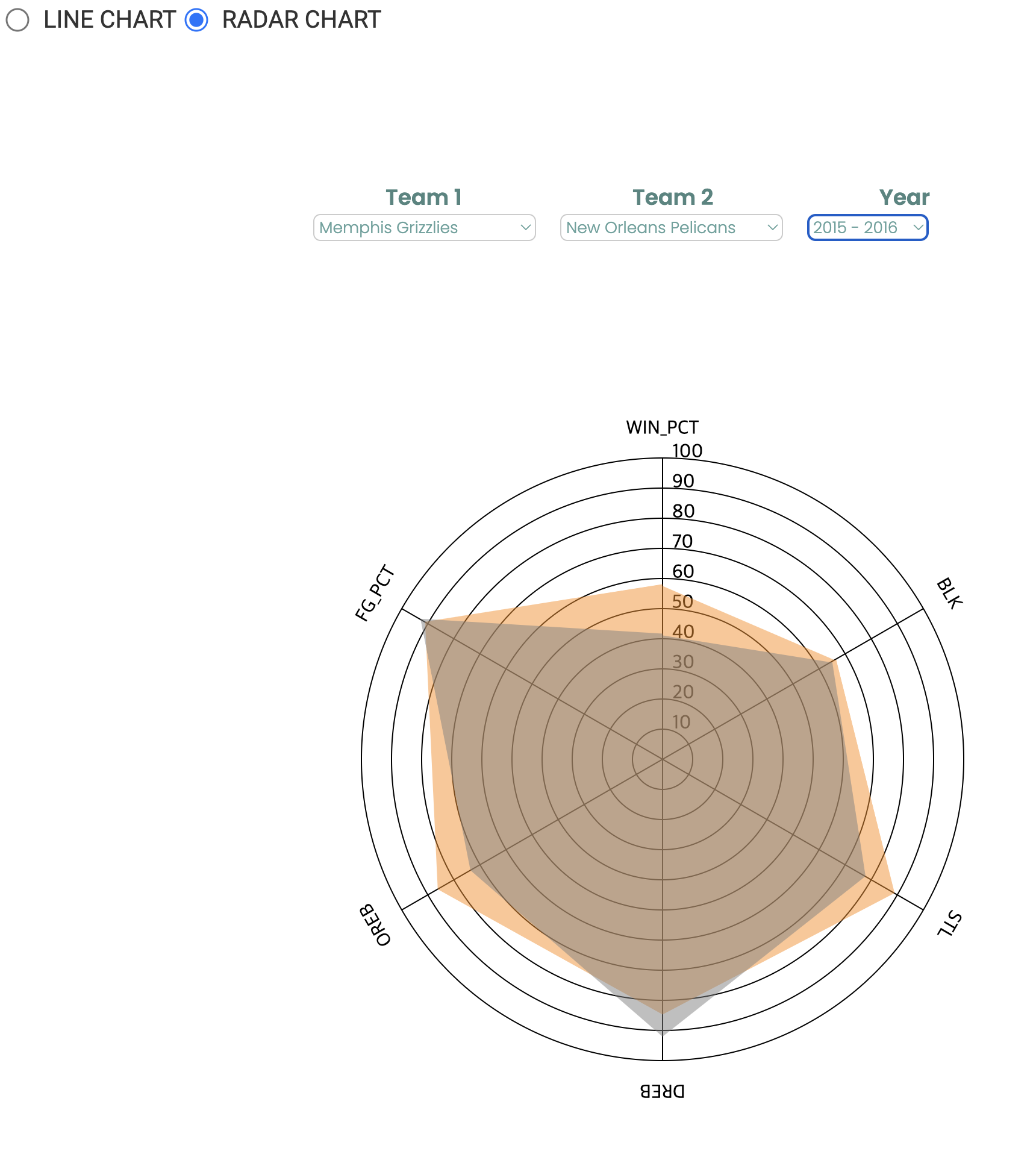Click the Team 1 heading

point(423,197)
